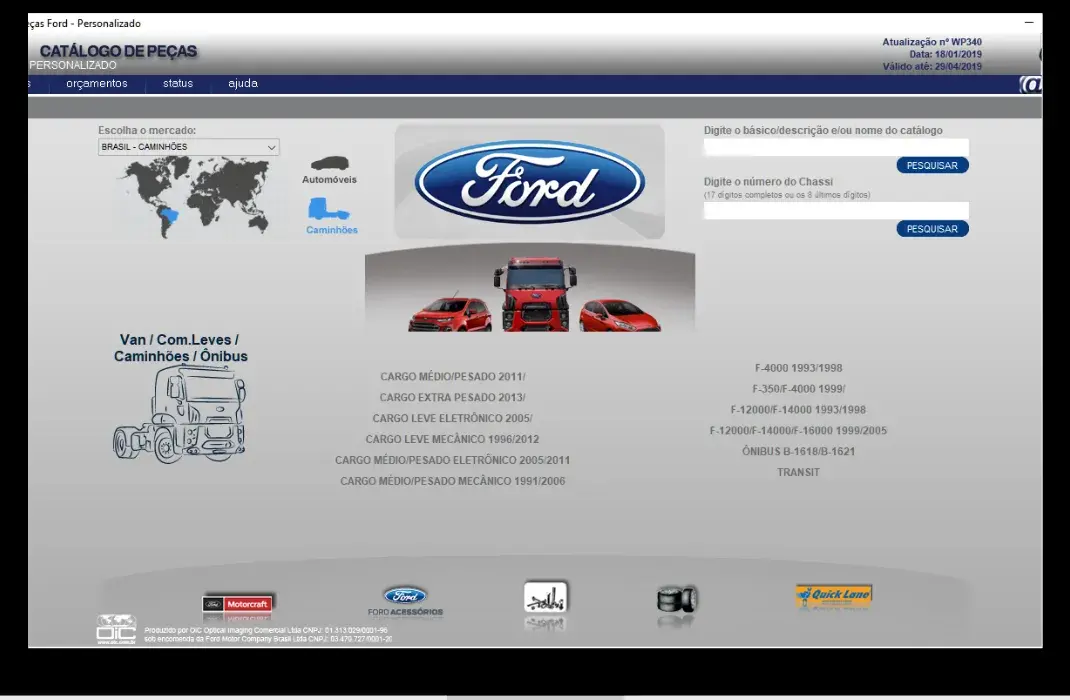This screenshot has height=700, width=1070.
Task: Click the Atualização nº WP340 text
Action: (932, 42)
